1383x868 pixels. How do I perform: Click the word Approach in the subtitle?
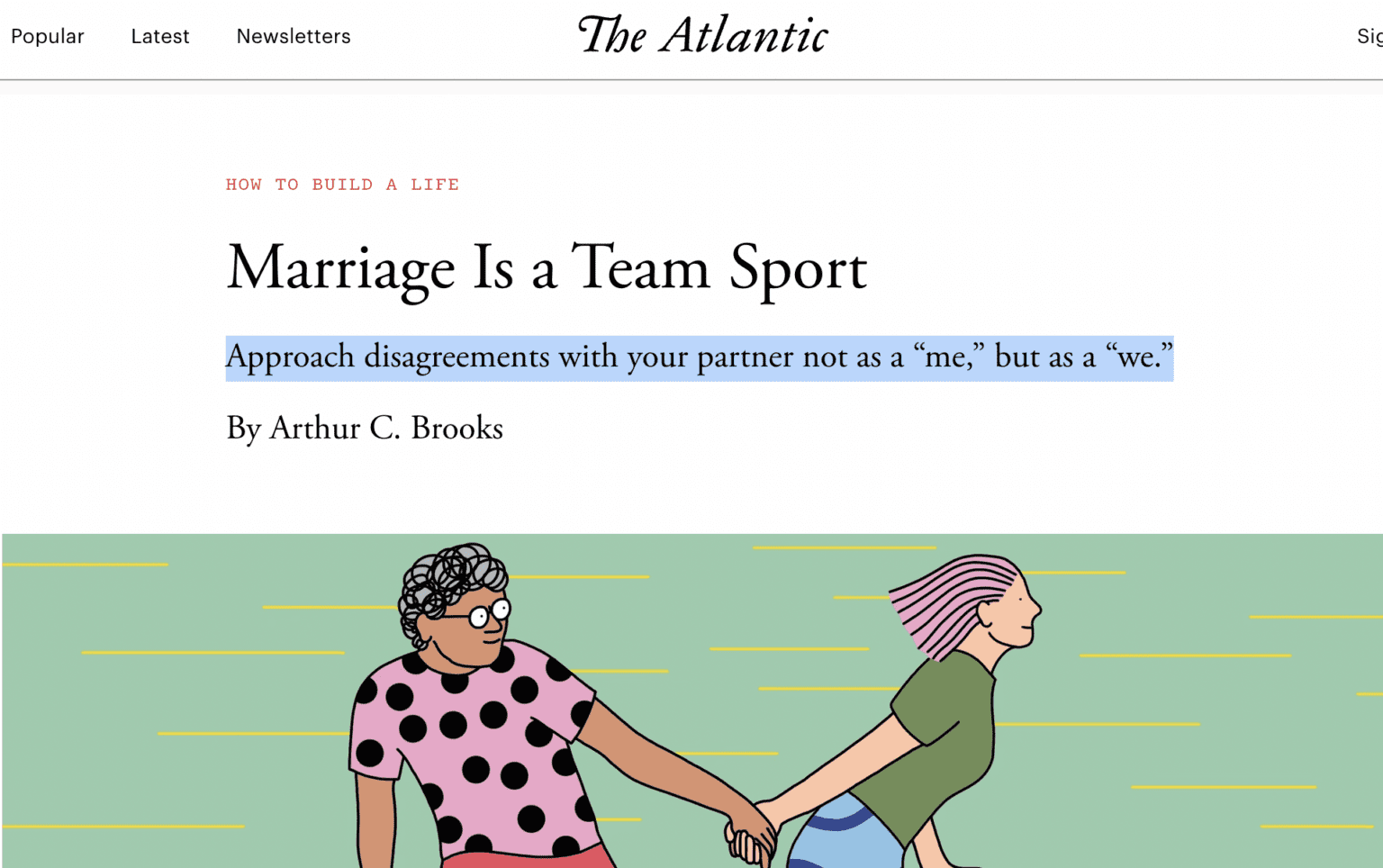tap(290, 357)
